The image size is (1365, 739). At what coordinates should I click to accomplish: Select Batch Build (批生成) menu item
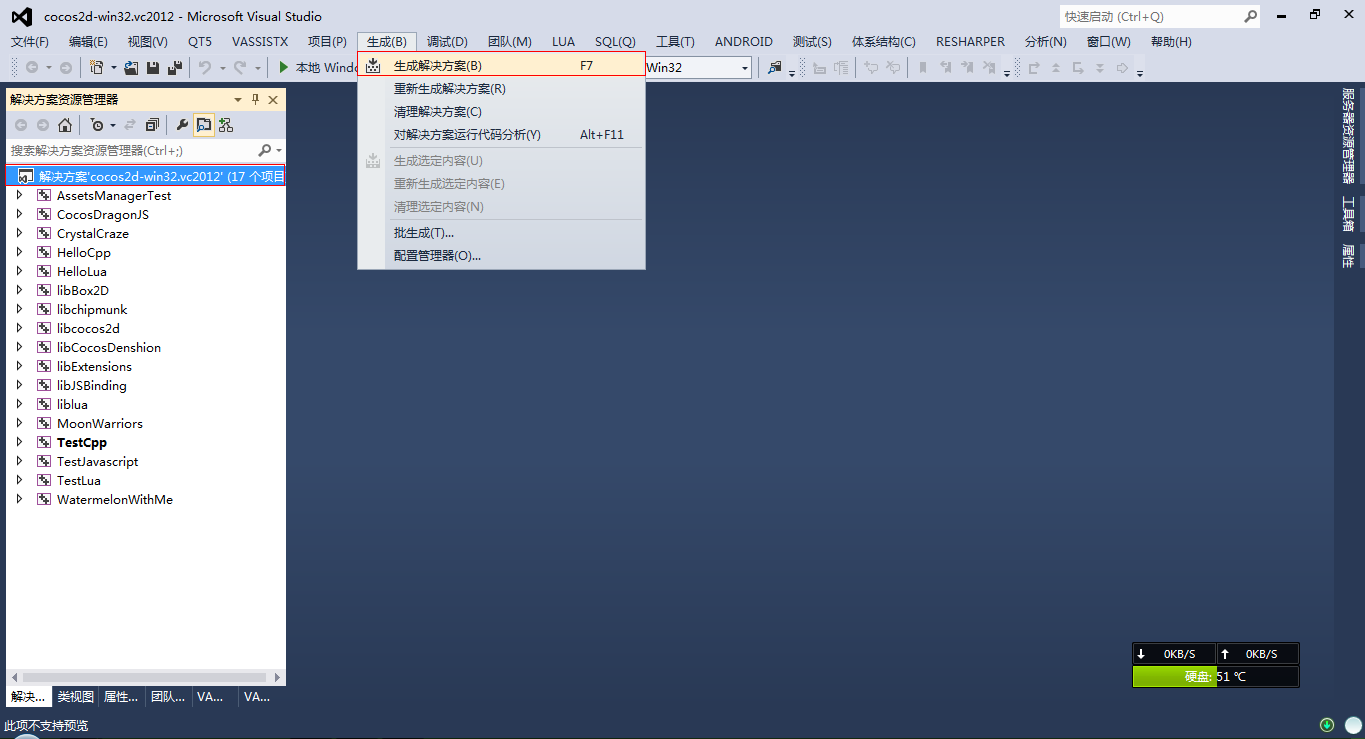(501, 232)
